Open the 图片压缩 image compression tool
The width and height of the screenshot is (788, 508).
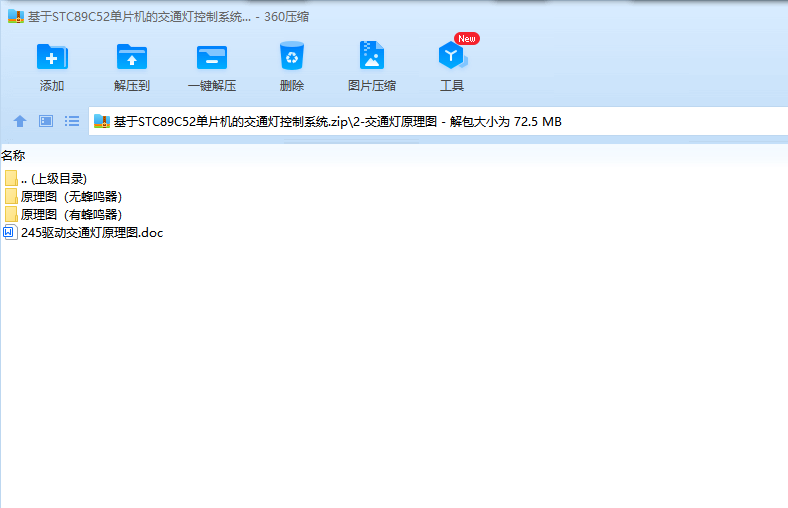(372, 55)
